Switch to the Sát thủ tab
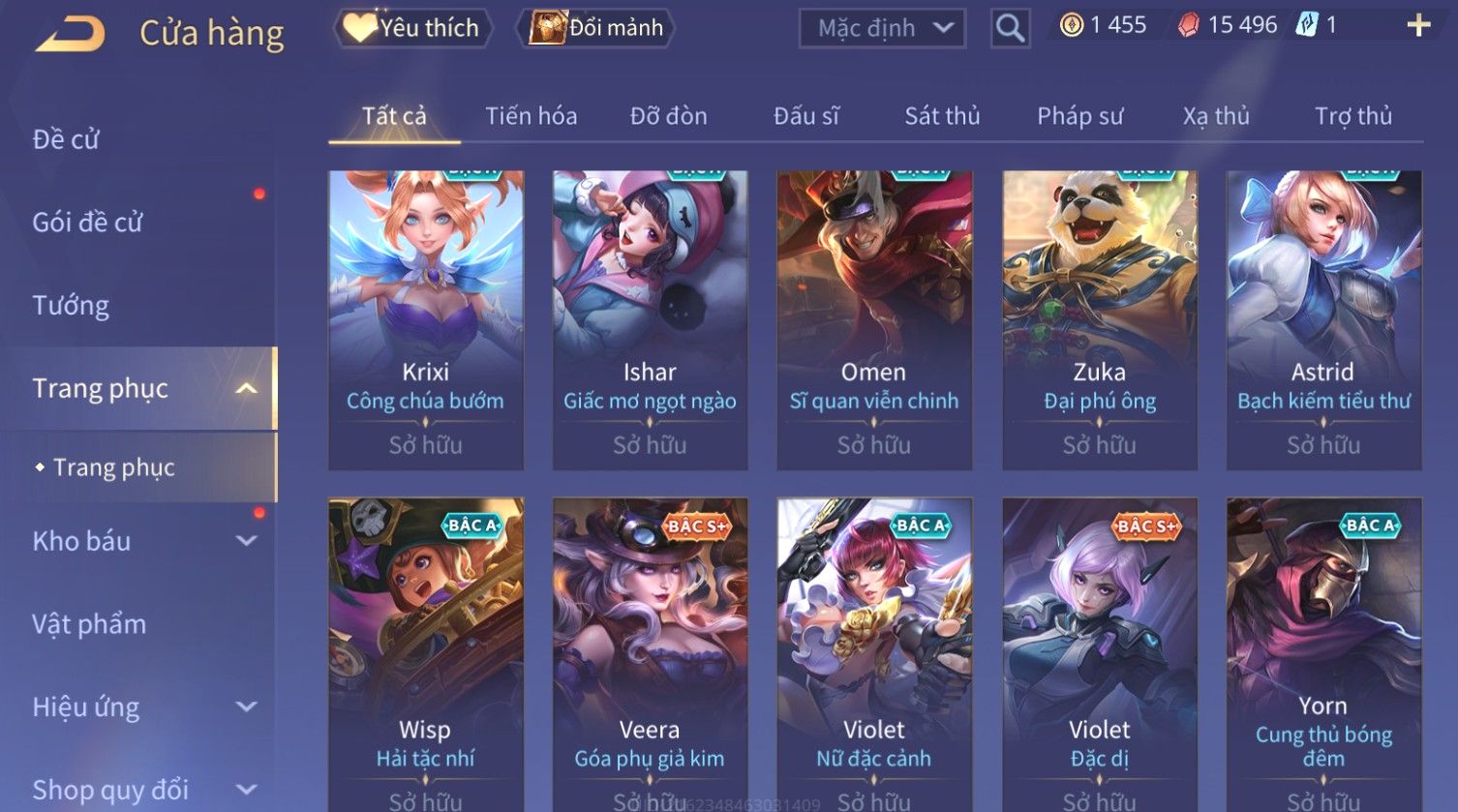Image resolution: width=1458 pixels, height=812 pixels. (942, 116)
